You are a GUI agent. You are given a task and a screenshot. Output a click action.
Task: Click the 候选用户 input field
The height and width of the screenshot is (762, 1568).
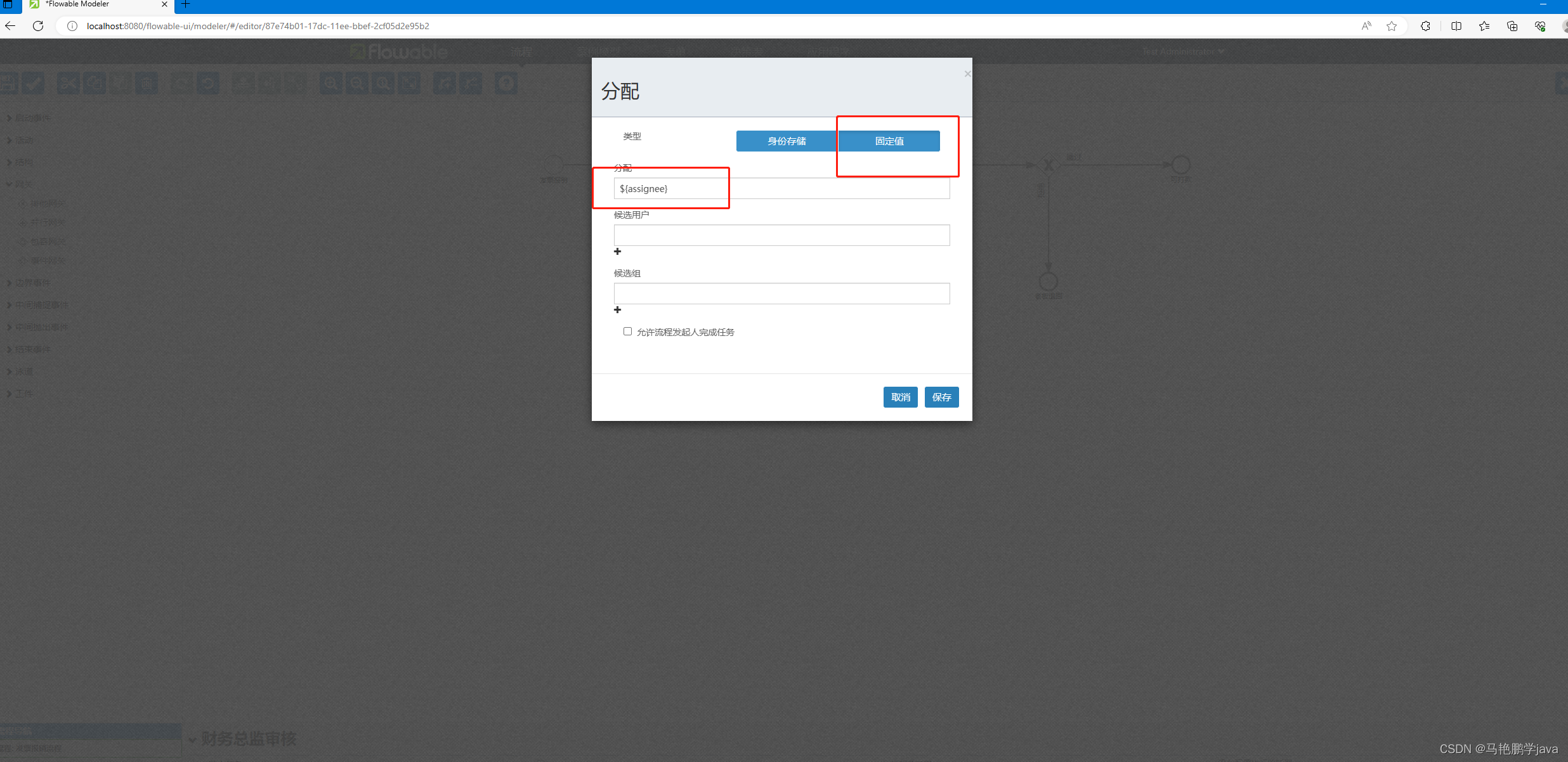coord(781,235)
